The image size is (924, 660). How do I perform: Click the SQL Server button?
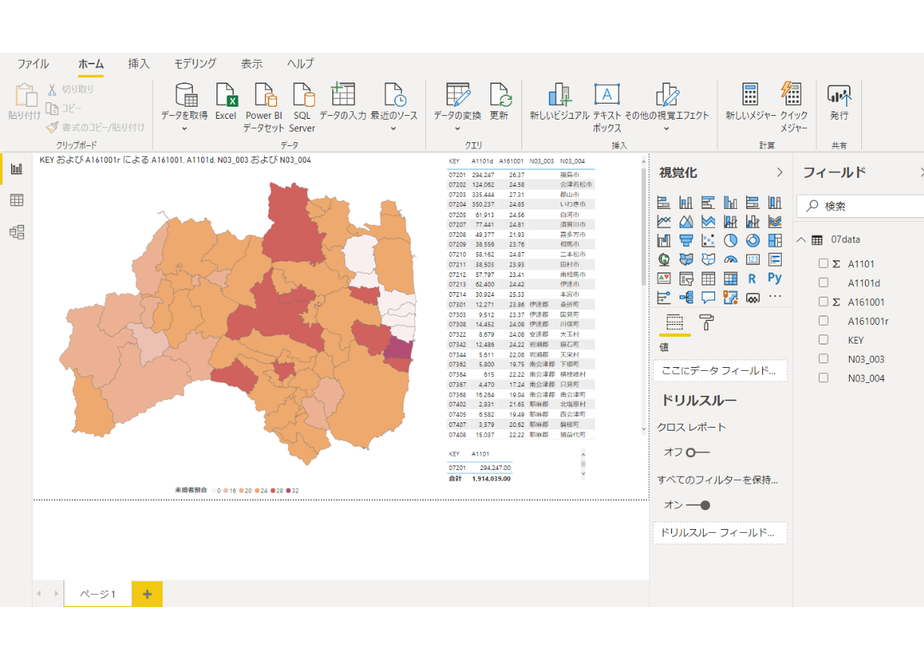[302, 107]
